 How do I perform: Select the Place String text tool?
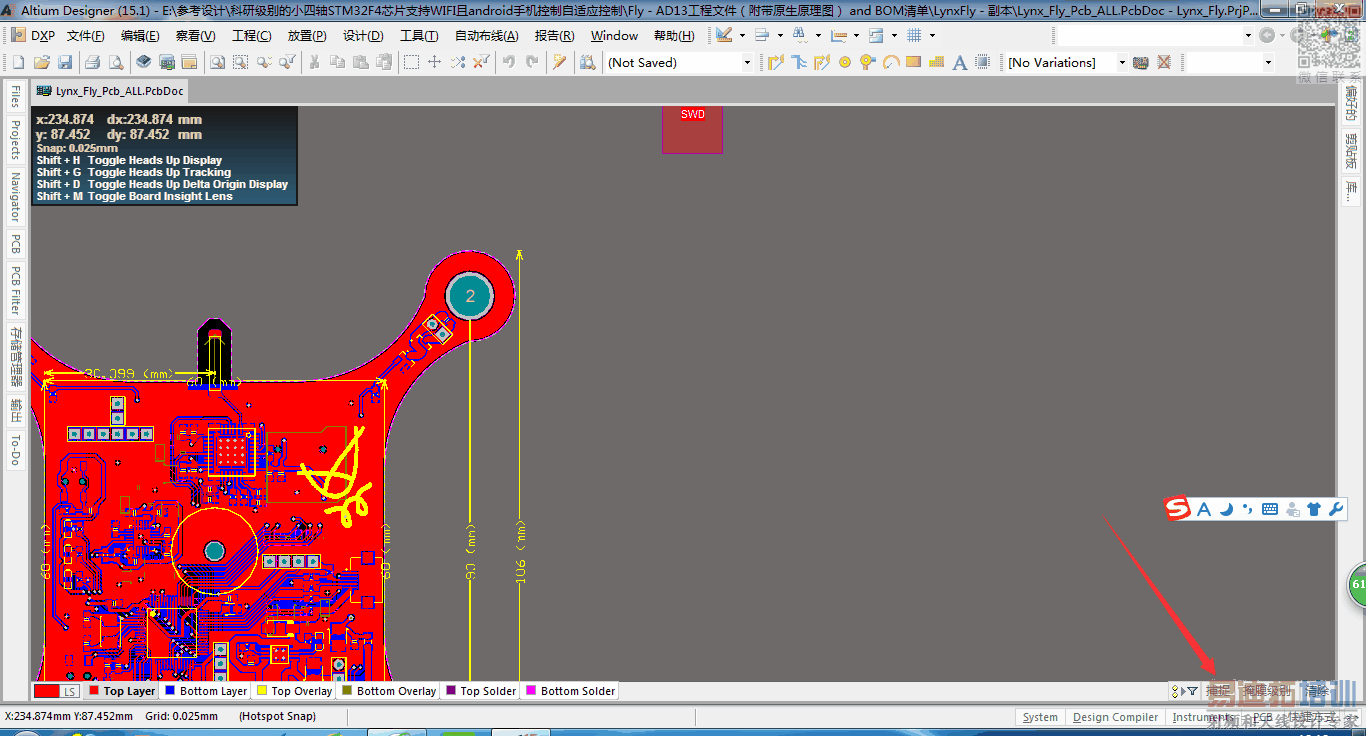[960, 62]
